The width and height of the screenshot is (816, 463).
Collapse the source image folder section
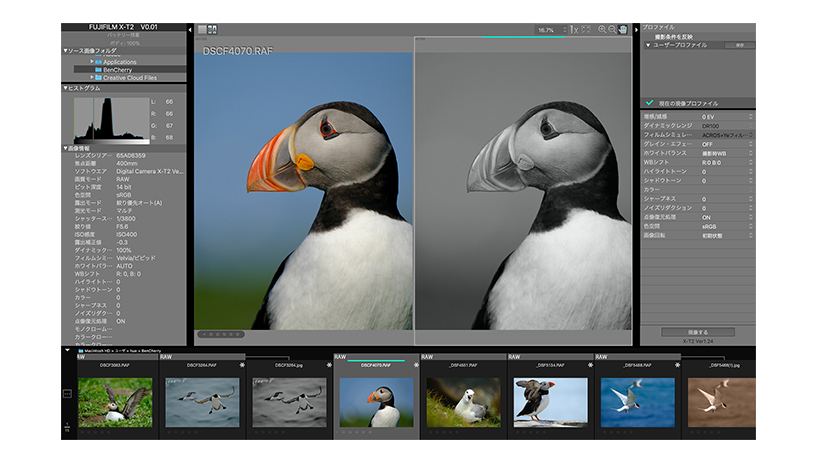(66, 50)
